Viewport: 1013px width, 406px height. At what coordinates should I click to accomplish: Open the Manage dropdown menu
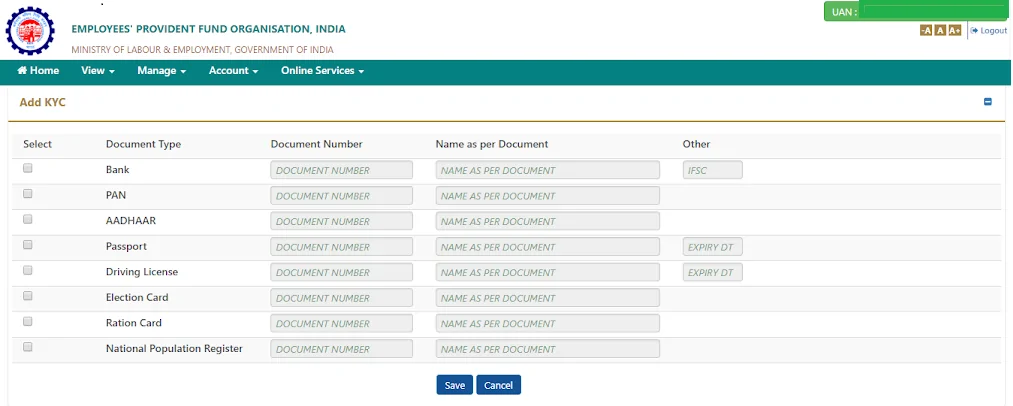click(162, 70)
